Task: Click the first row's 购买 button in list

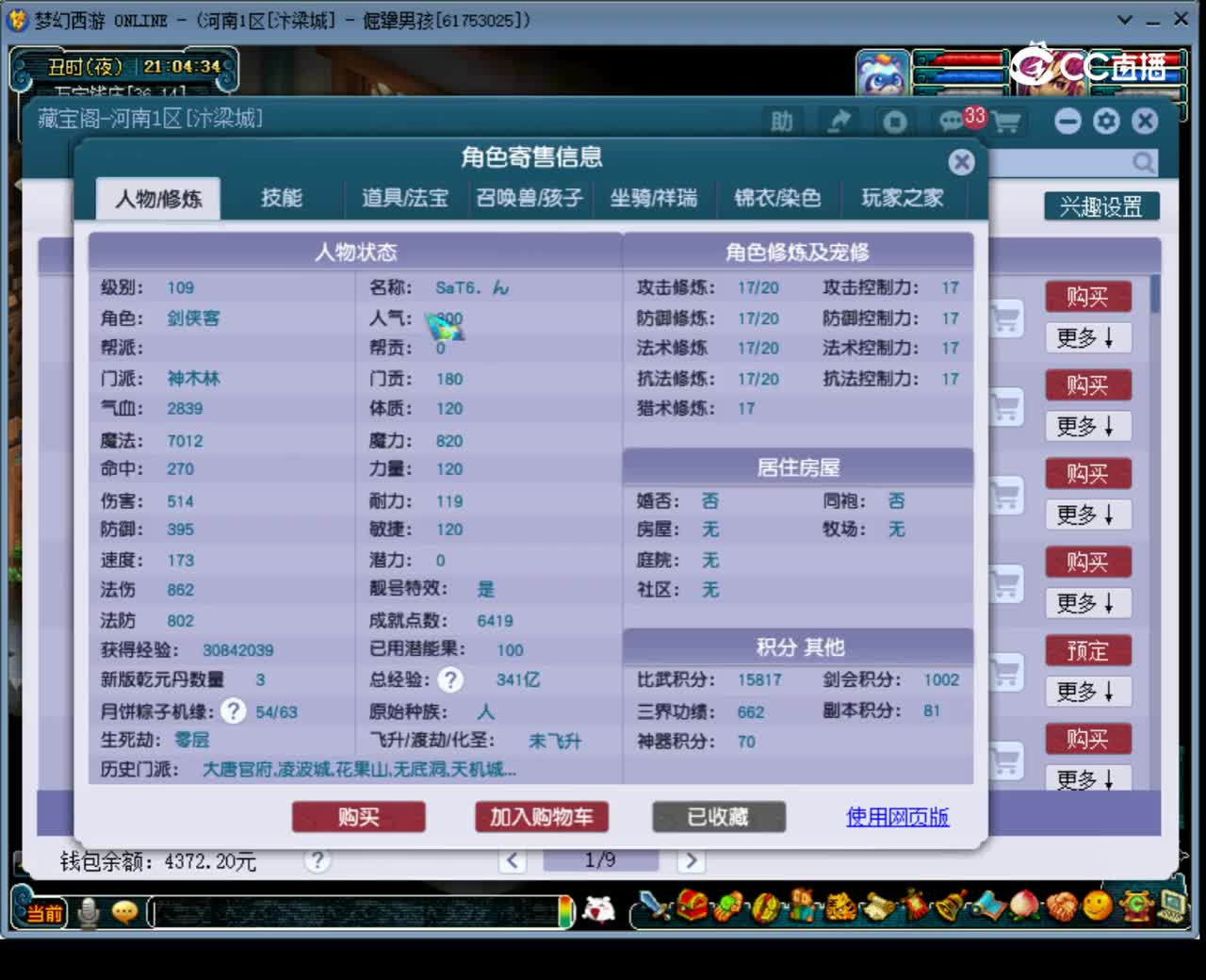Action: [1088, 297]
